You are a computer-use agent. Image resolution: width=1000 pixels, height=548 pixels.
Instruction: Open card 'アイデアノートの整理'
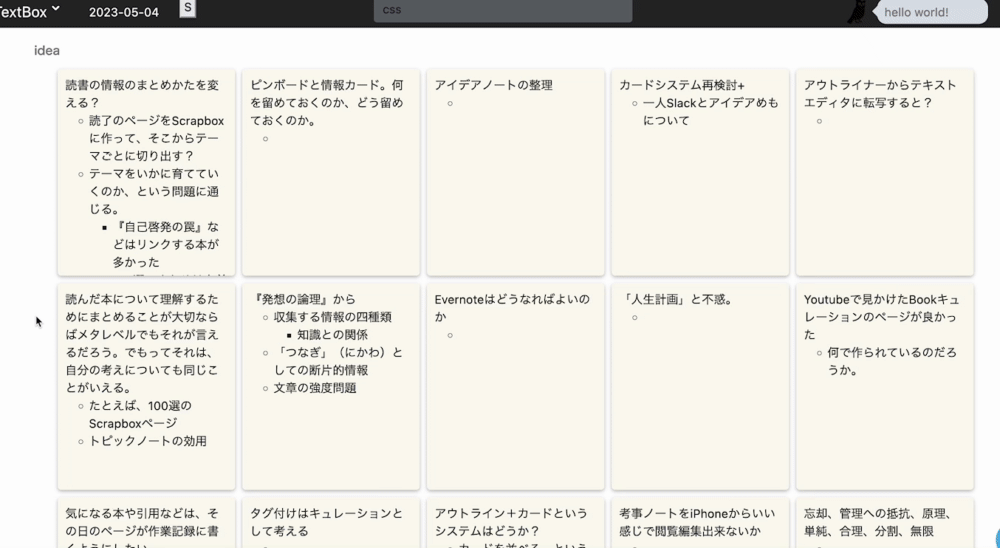515,172
